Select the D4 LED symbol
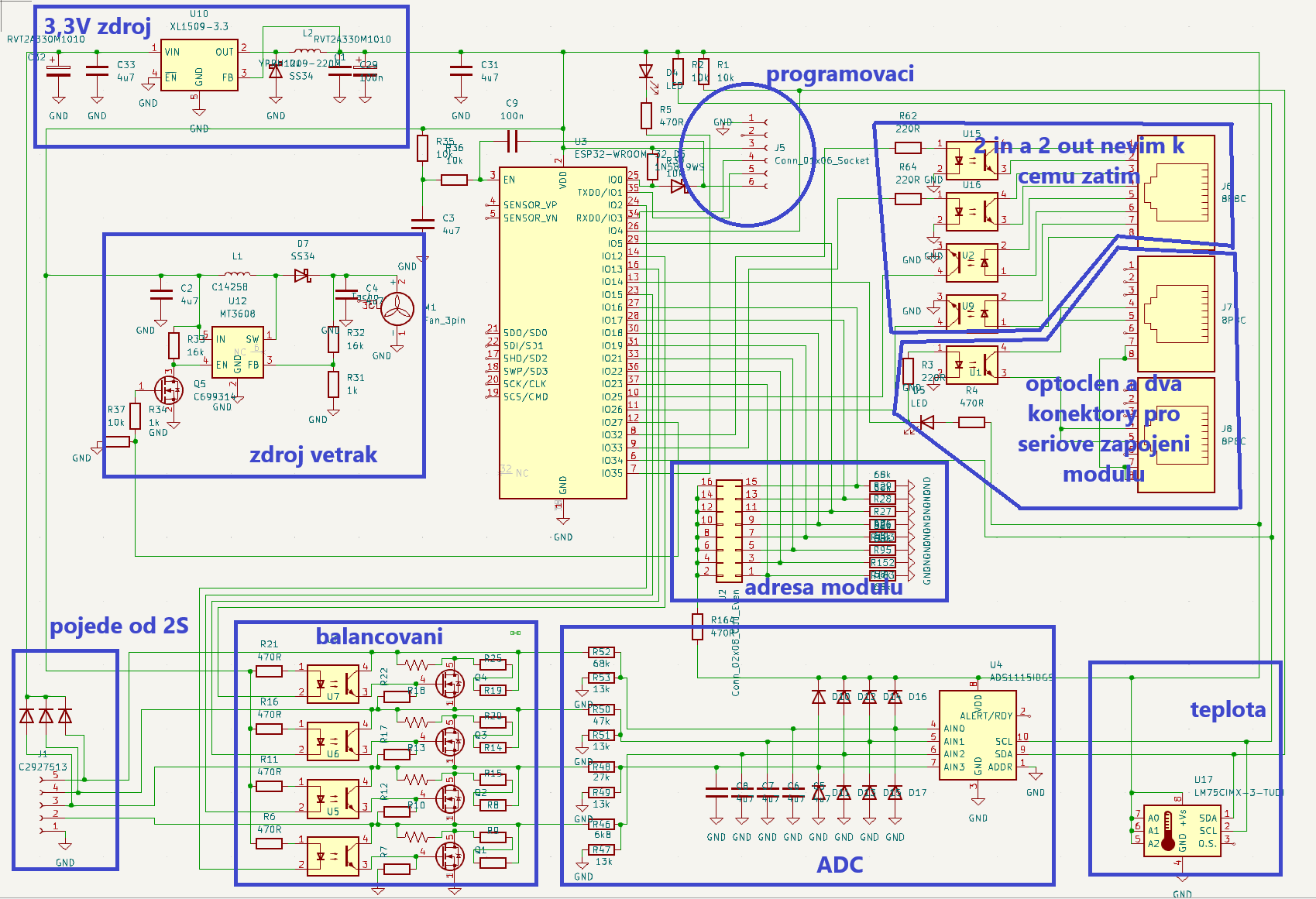1316x899 pixels. [646, 72]
